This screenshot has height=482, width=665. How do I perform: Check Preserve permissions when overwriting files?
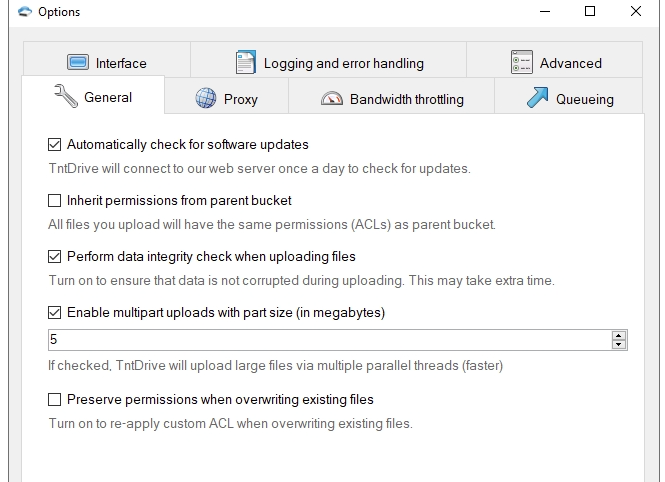click(x=55, y=400)
